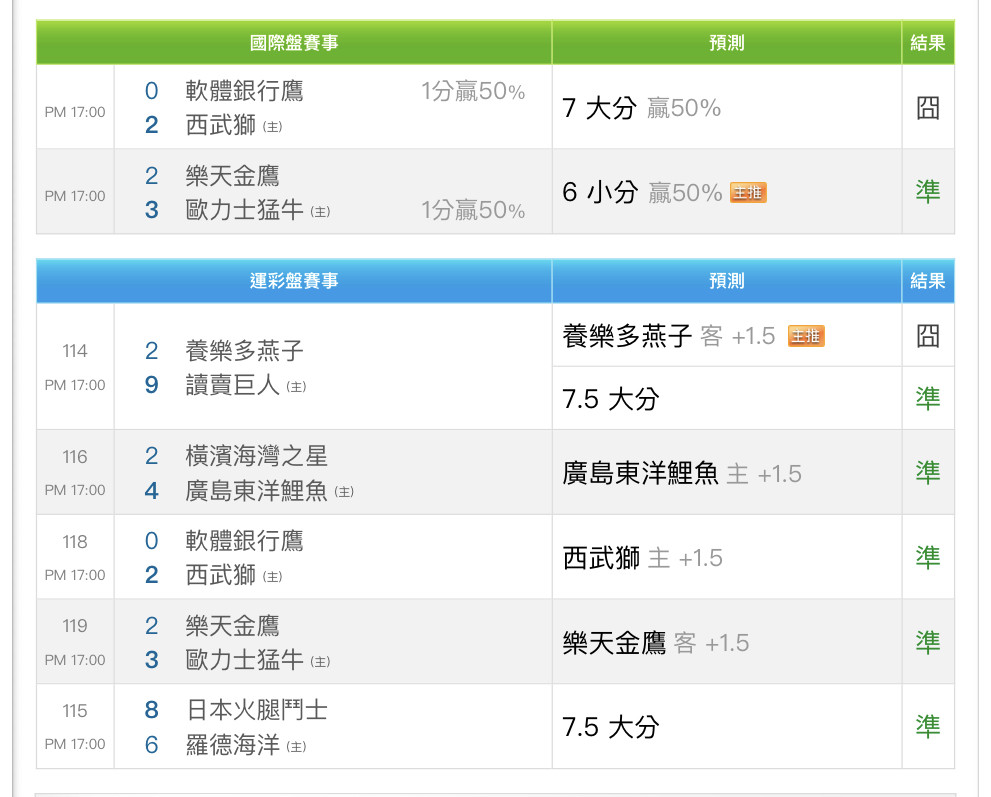Click the 準 result for game 116
Screen dimensions: 991x797
[928, 473]
